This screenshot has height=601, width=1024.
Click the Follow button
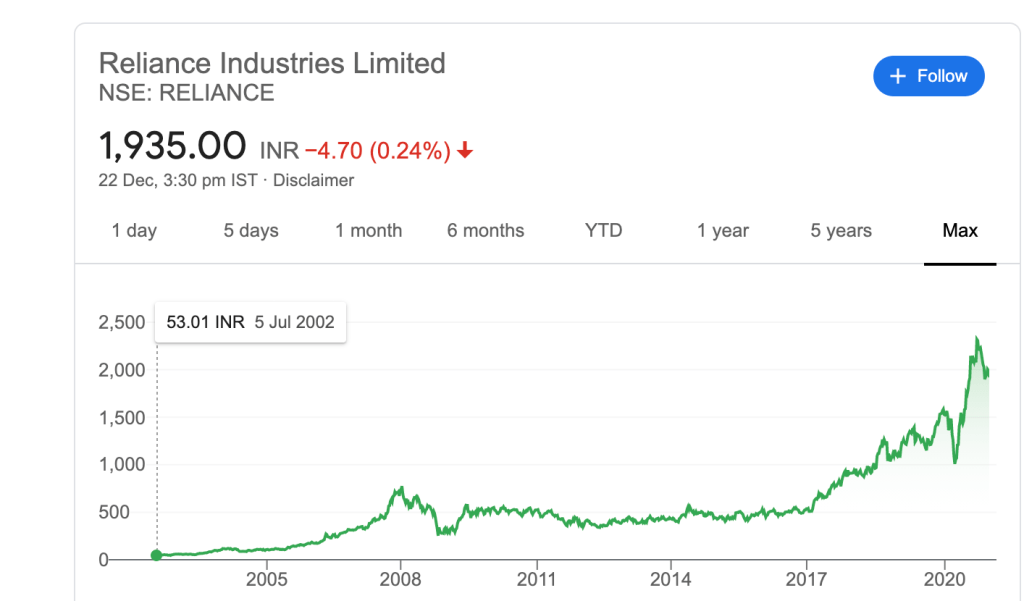coord(928,76)
